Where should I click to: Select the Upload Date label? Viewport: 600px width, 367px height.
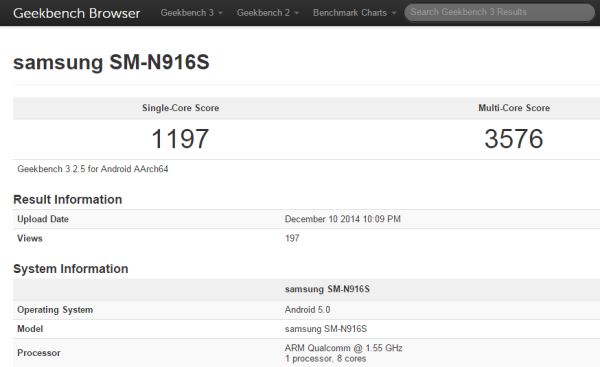43,219
